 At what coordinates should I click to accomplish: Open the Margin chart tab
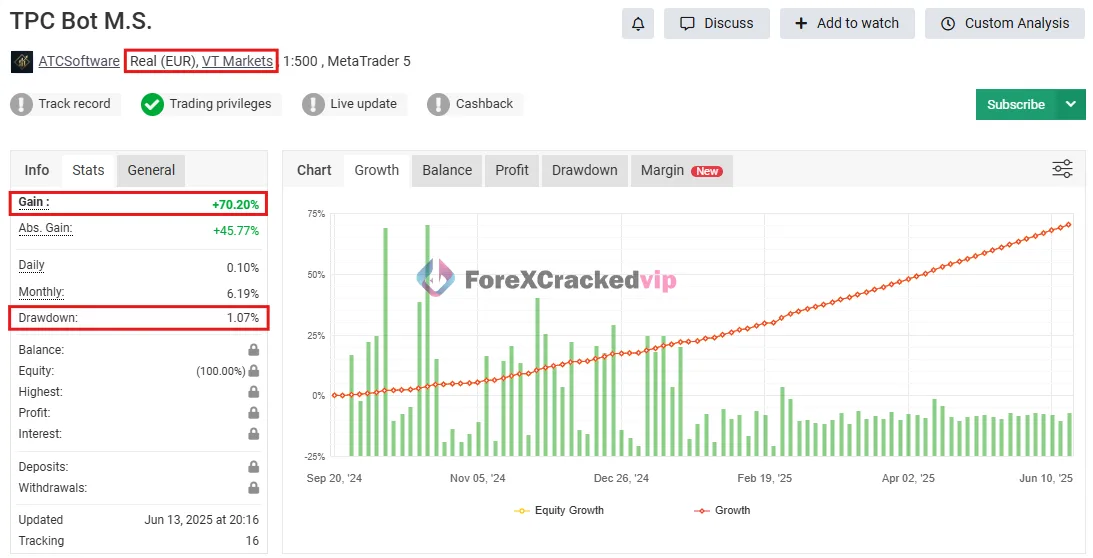[x=681, y=170]
